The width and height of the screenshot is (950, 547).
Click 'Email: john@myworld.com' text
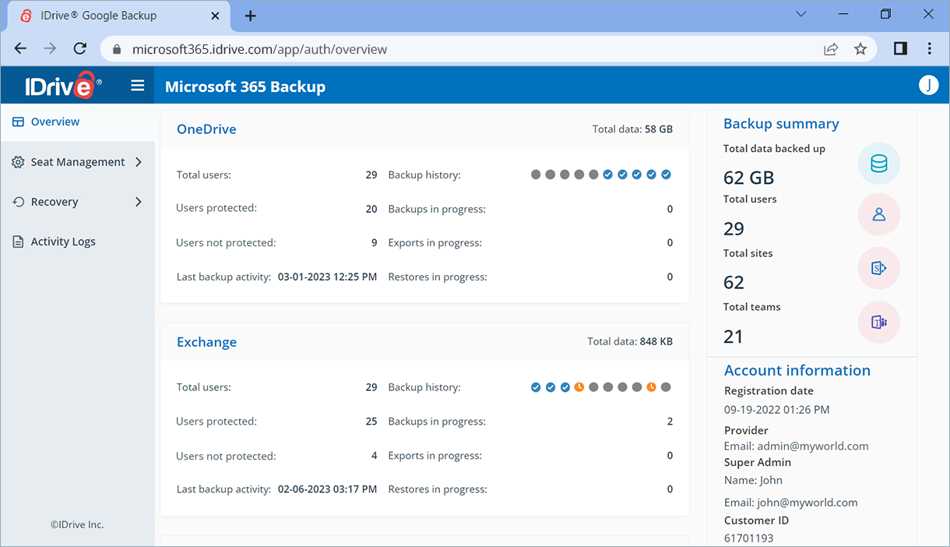[791, 503]
